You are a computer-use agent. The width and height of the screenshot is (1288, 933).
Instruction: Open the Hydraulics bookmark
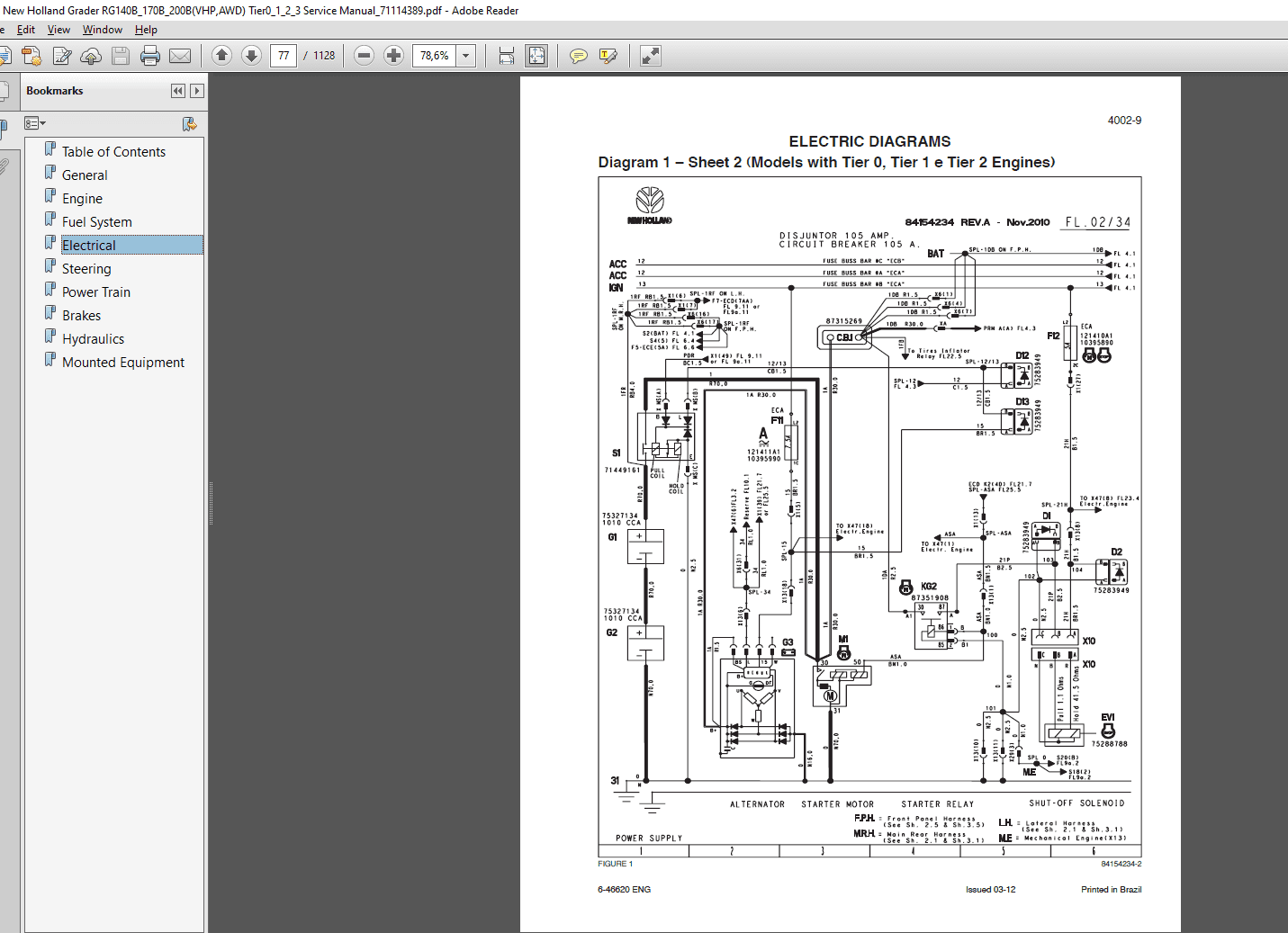click(93, 339)
